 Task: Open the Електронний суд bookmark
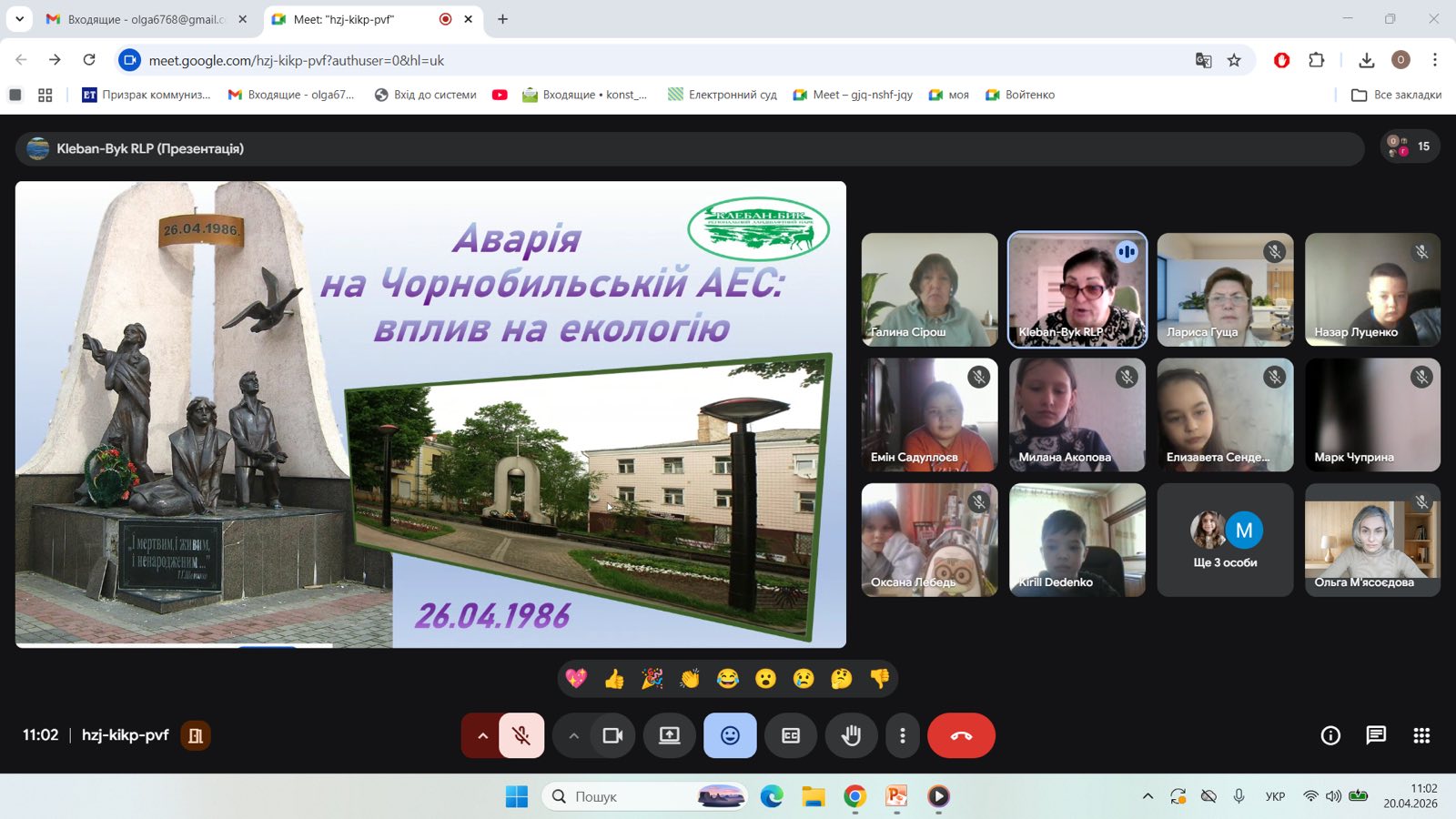click(x=723, y=95)
